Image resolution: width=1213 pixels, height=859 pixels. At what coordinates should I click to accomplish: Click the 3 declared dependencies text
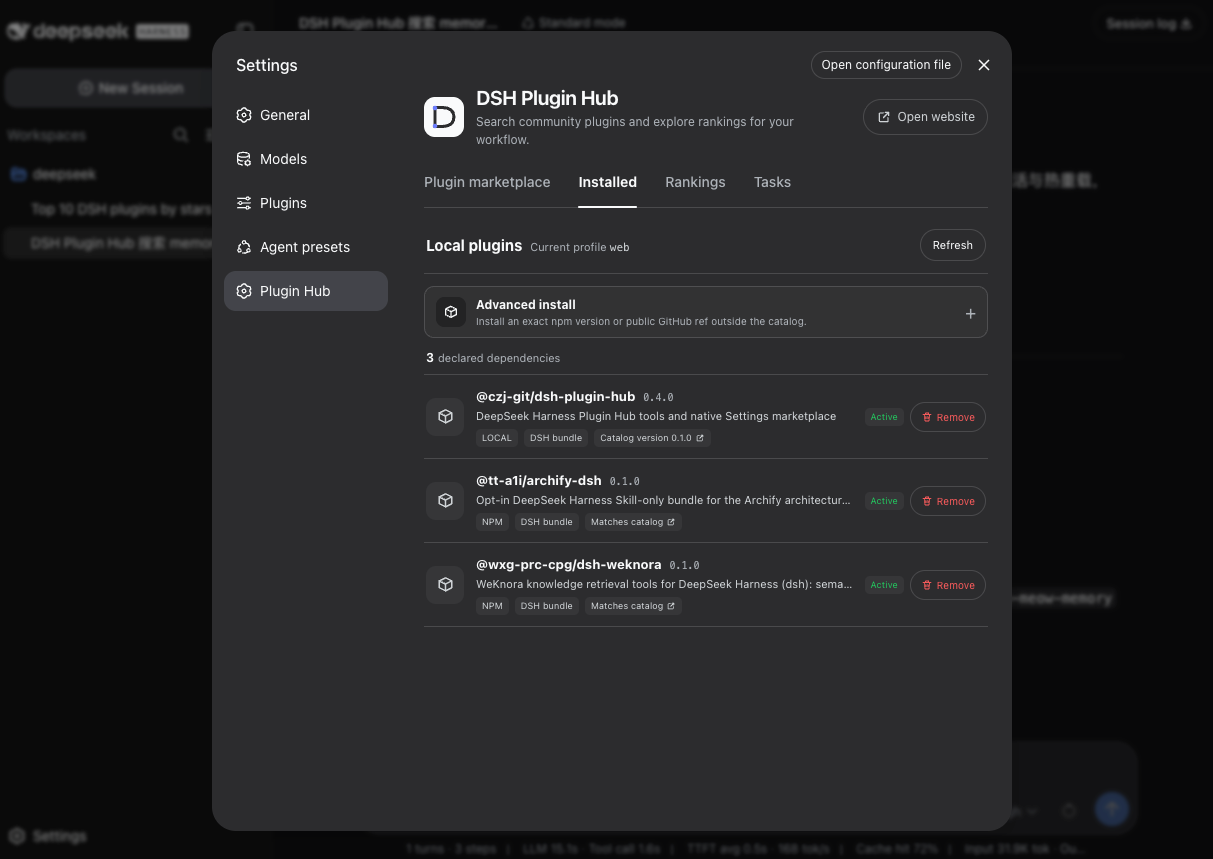click(493, 358)
